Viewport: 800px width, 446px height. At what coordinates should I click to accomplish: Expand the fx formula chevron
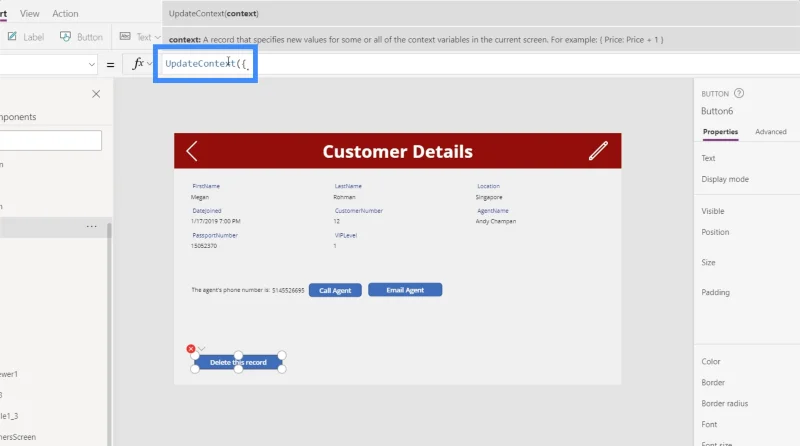[149, 64]
